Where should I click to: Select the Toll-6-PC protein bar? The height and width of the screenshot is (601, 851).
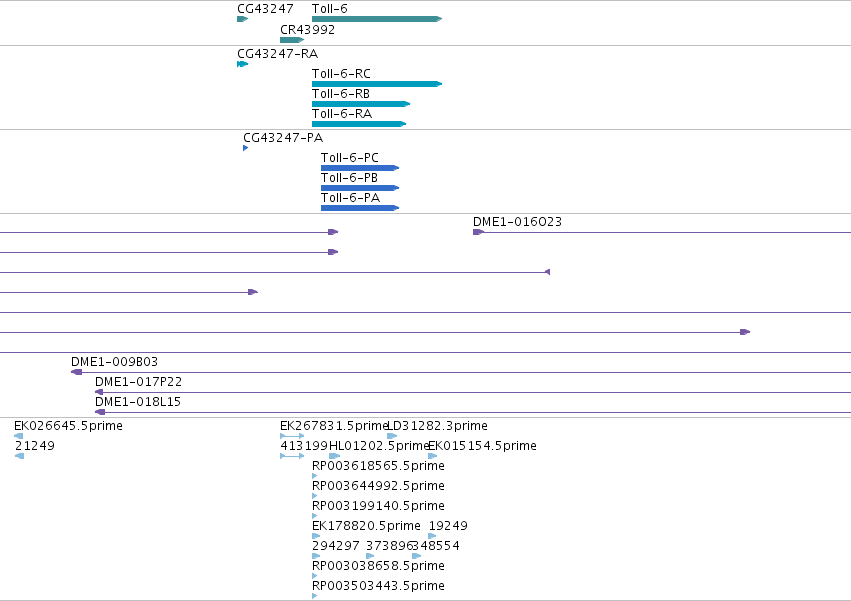pyautogui.click(x=360, y=168)
